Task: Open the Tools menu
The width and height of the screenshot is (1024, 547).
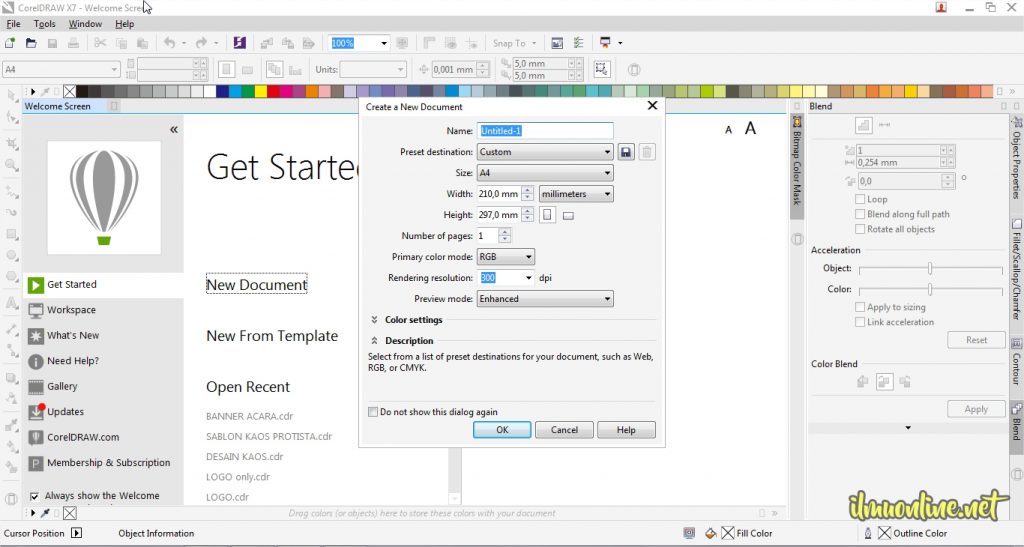Action: pyautogui.click(x=44, y=23)
